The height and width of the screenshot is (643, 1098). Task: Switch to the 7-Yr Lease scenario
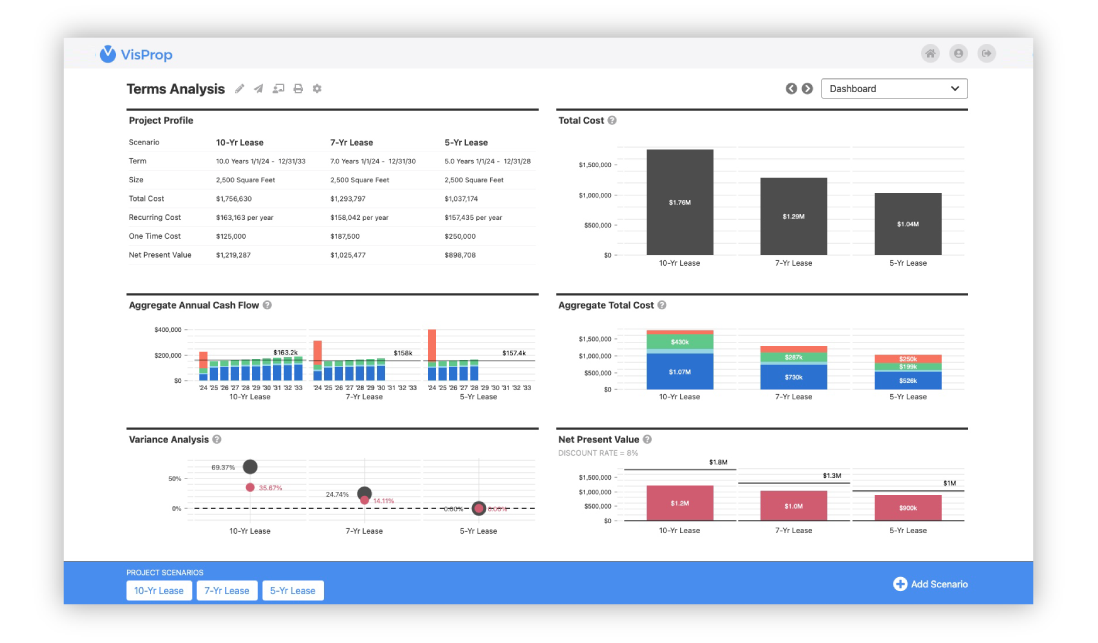227,590
